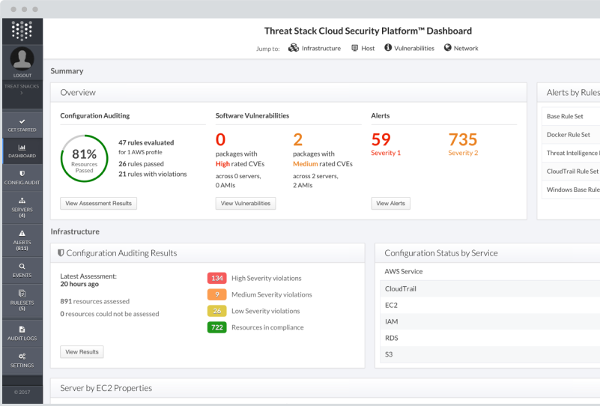Open Get Started checkmark icon in sidebar
600x406 pixels.
coord(22,123)
